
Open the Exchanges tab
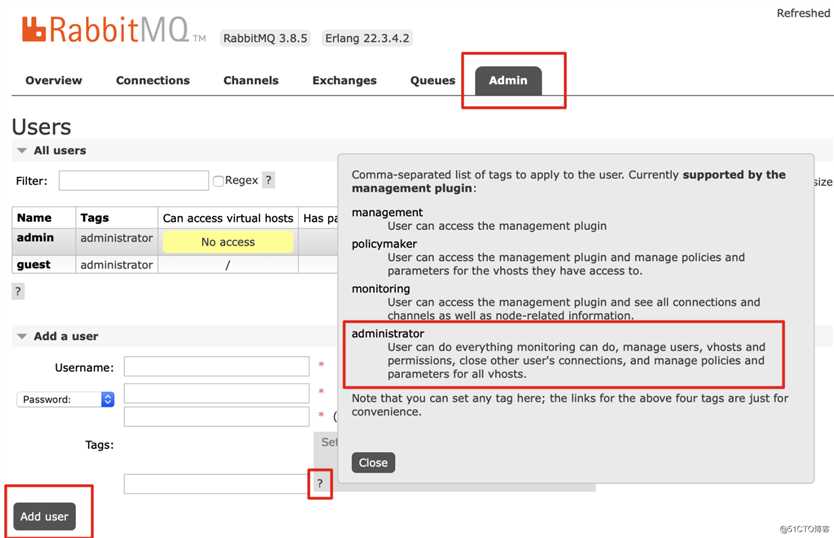click(x=344, y=80)
